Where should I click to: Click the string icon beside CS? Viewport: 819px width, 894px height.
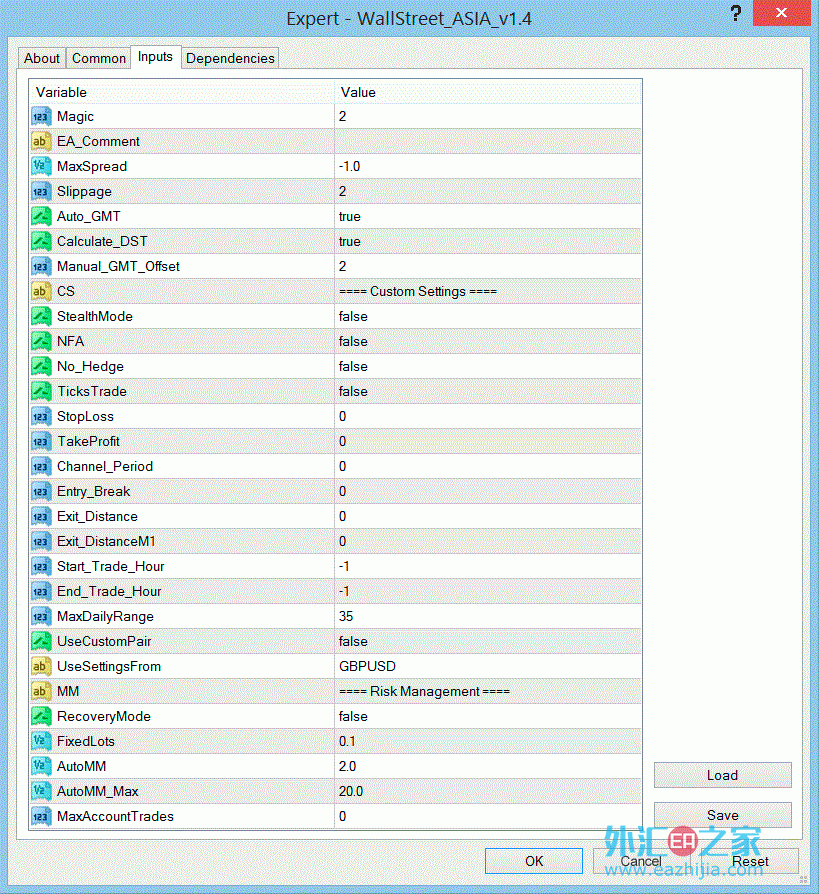(41, 291)
